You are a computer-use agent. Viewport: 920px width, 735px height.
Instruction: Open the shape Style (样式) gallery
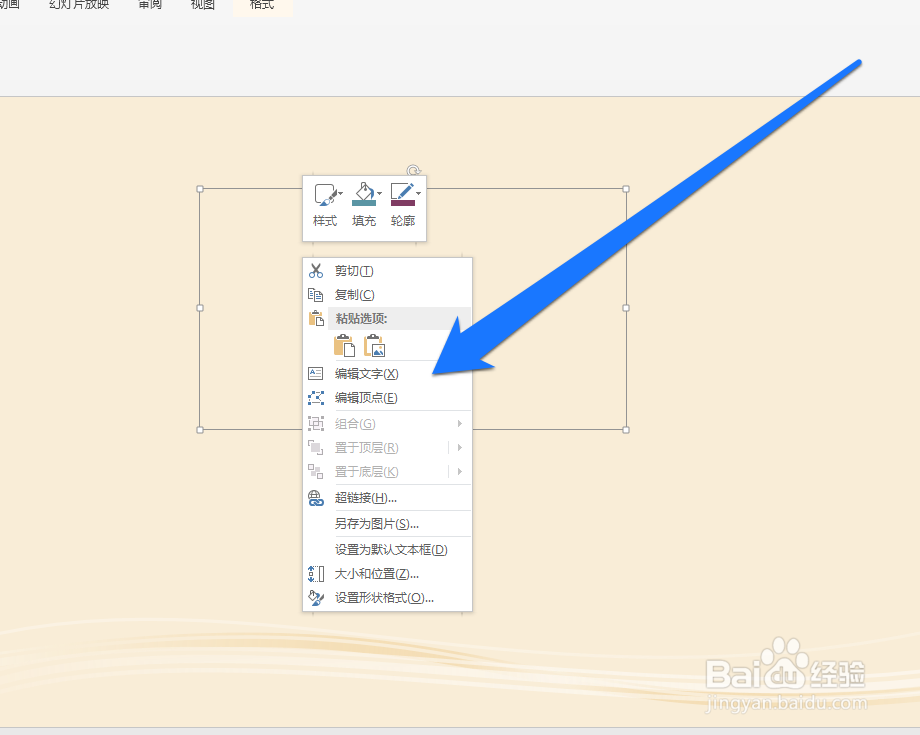point(325,205)
